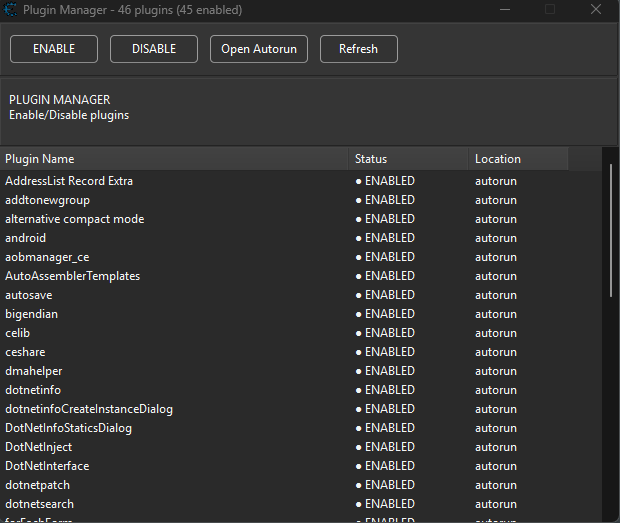Select the DotNetInterface plugin row

pyautogui.click(x=301, y=466)
